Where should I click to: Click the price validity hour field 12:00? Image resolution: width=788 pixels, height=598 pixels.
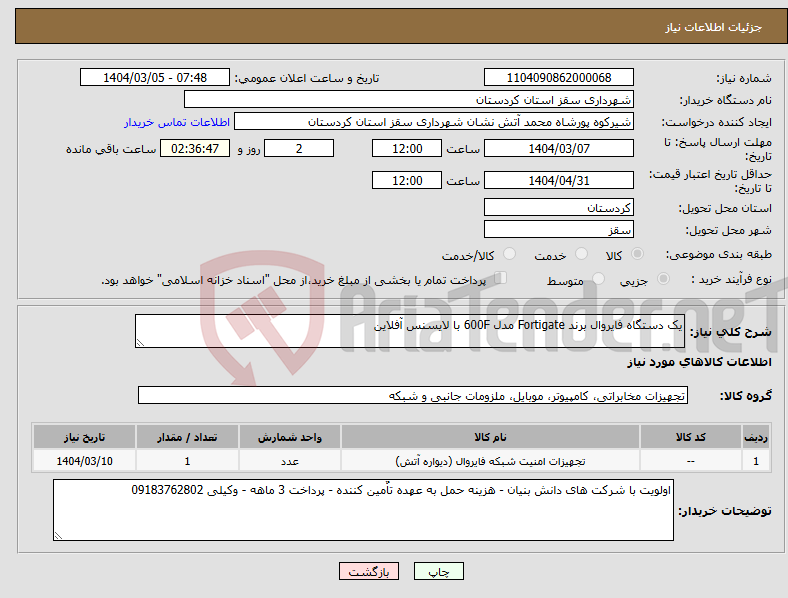click(407, 180)
